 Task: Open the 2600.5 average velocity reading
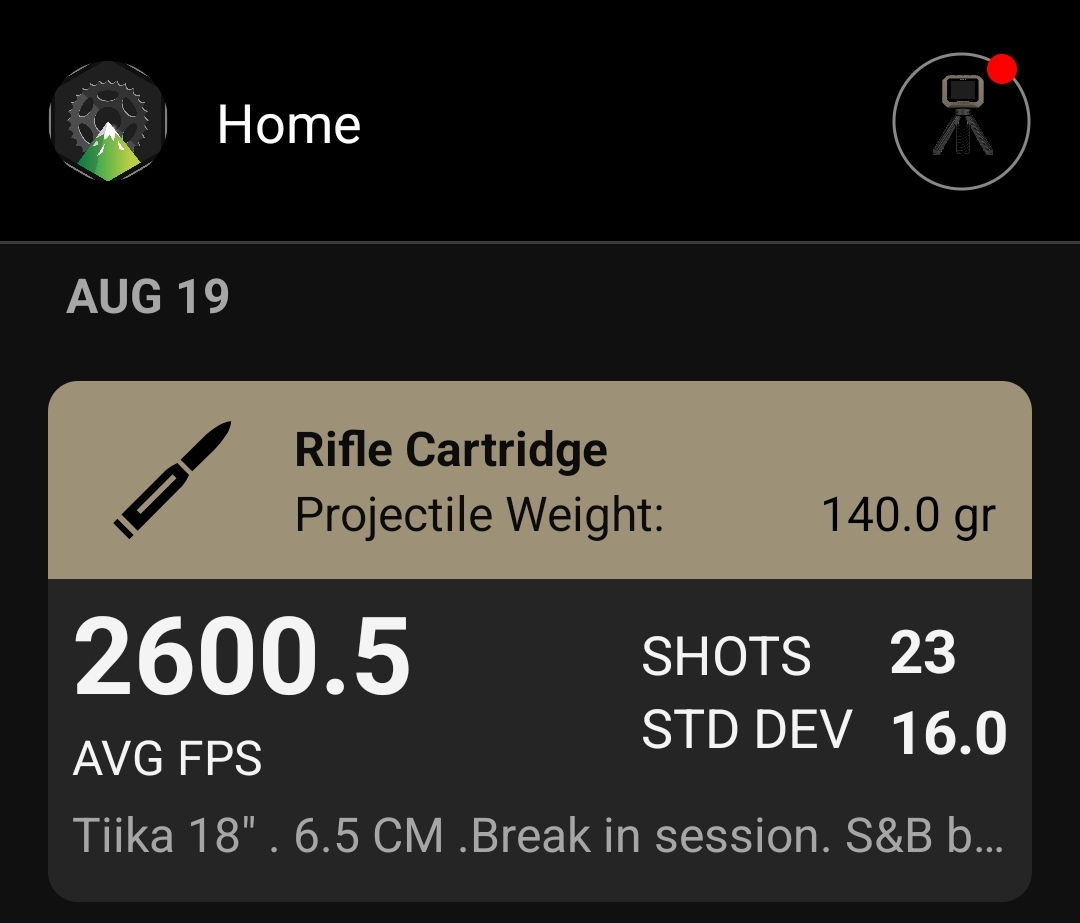(x=242, y=657)
